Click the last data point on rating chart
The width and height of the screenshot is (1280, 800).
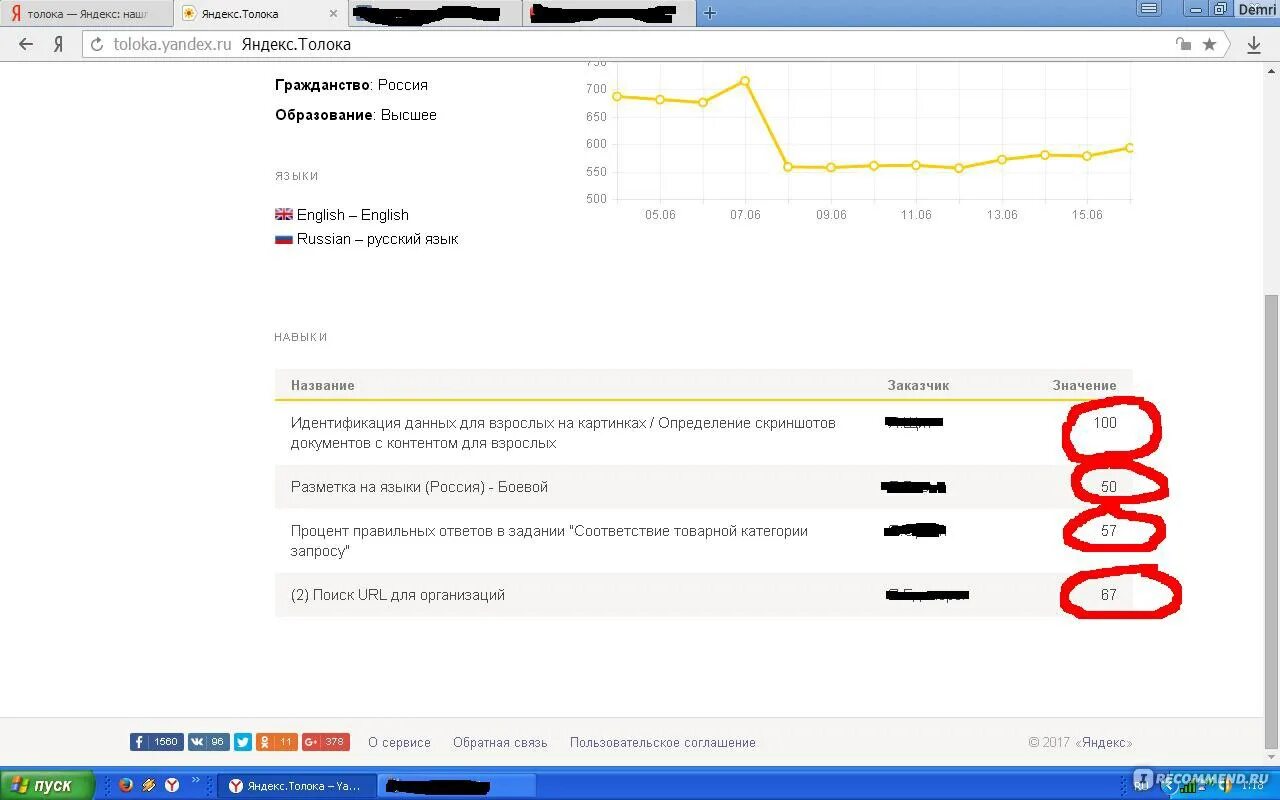[1129, 147]
